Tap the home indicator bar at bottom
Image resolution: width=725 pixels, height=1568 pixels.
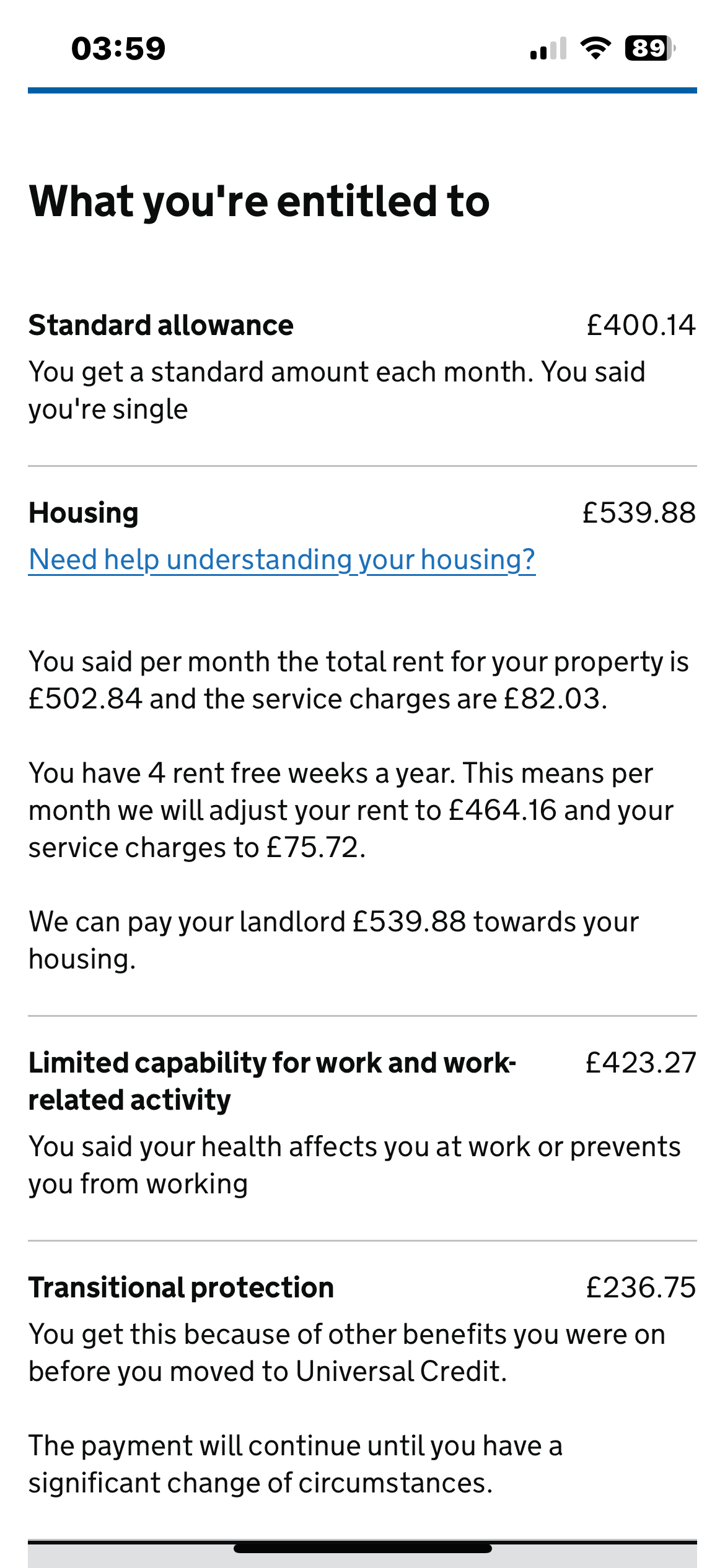(362, 1549)
